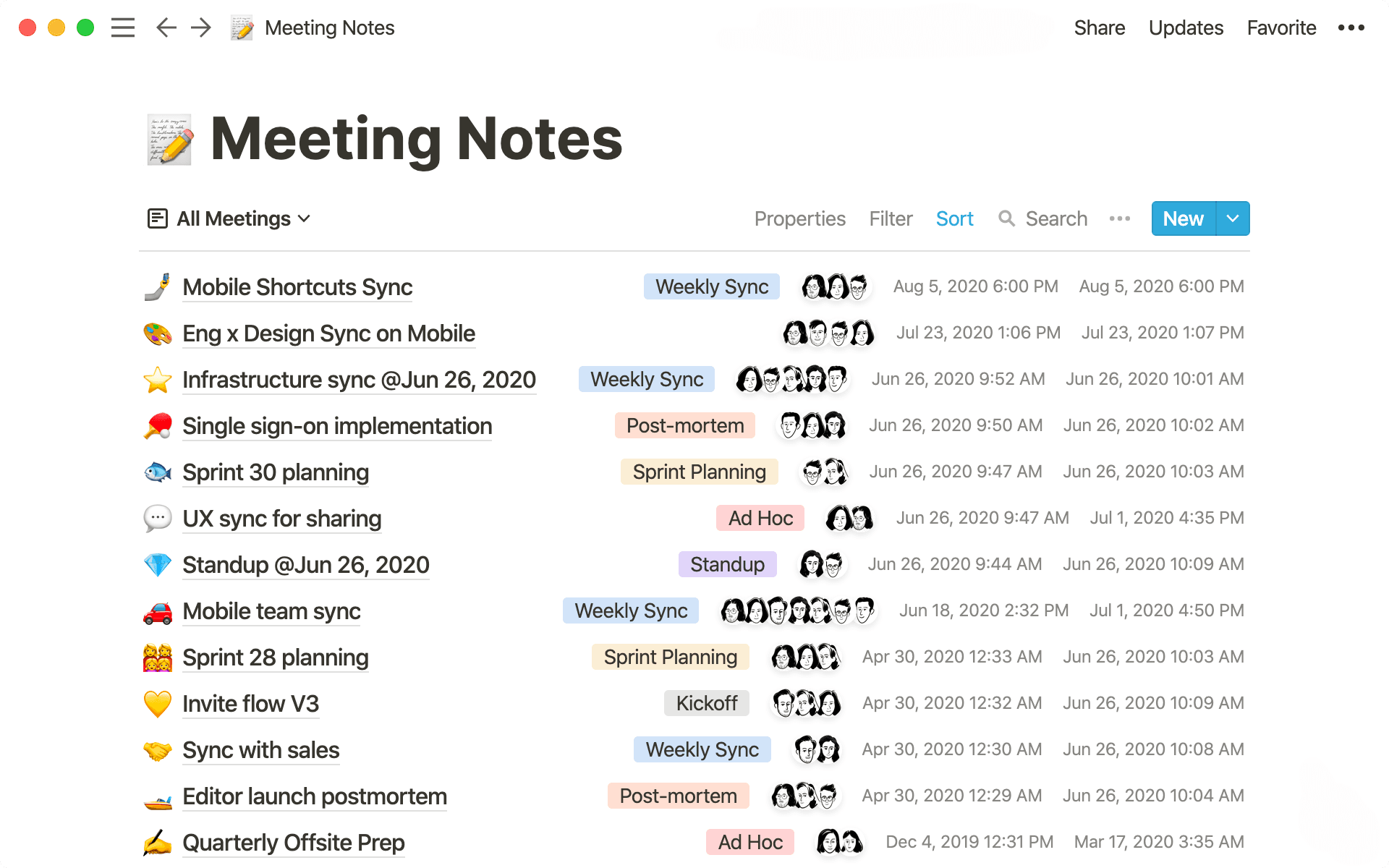Navigate back using the back arrow
This screenshot has height=868, width=1389.
[166, 27]
